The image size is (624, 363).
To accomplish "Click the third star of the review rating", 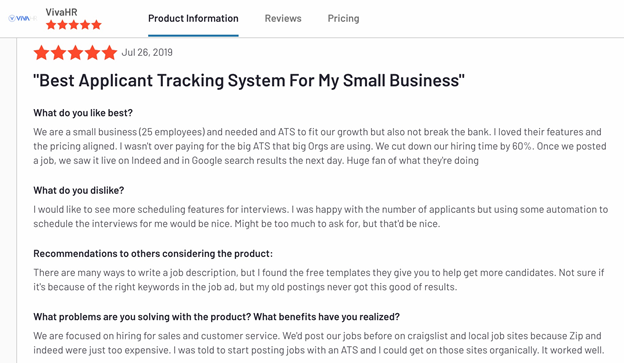I will (x=75, y=53).
